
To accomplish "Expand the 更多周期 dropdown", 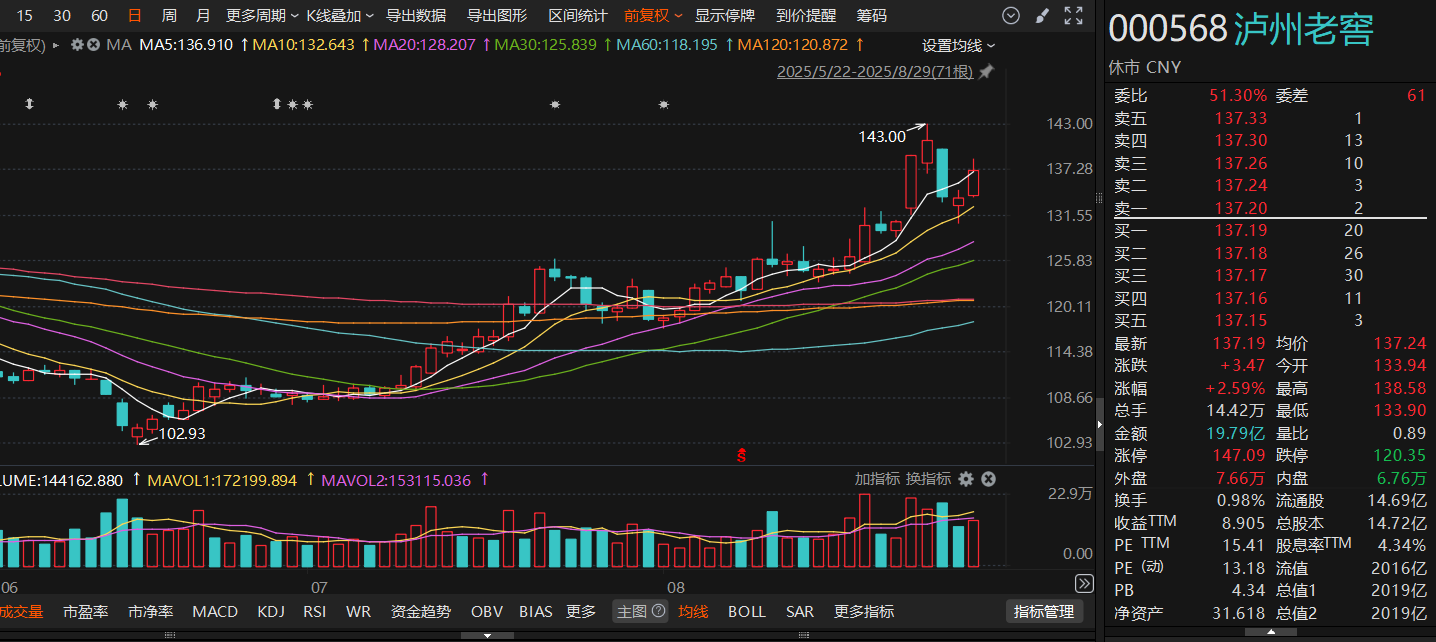I will [x=262, y=16].
